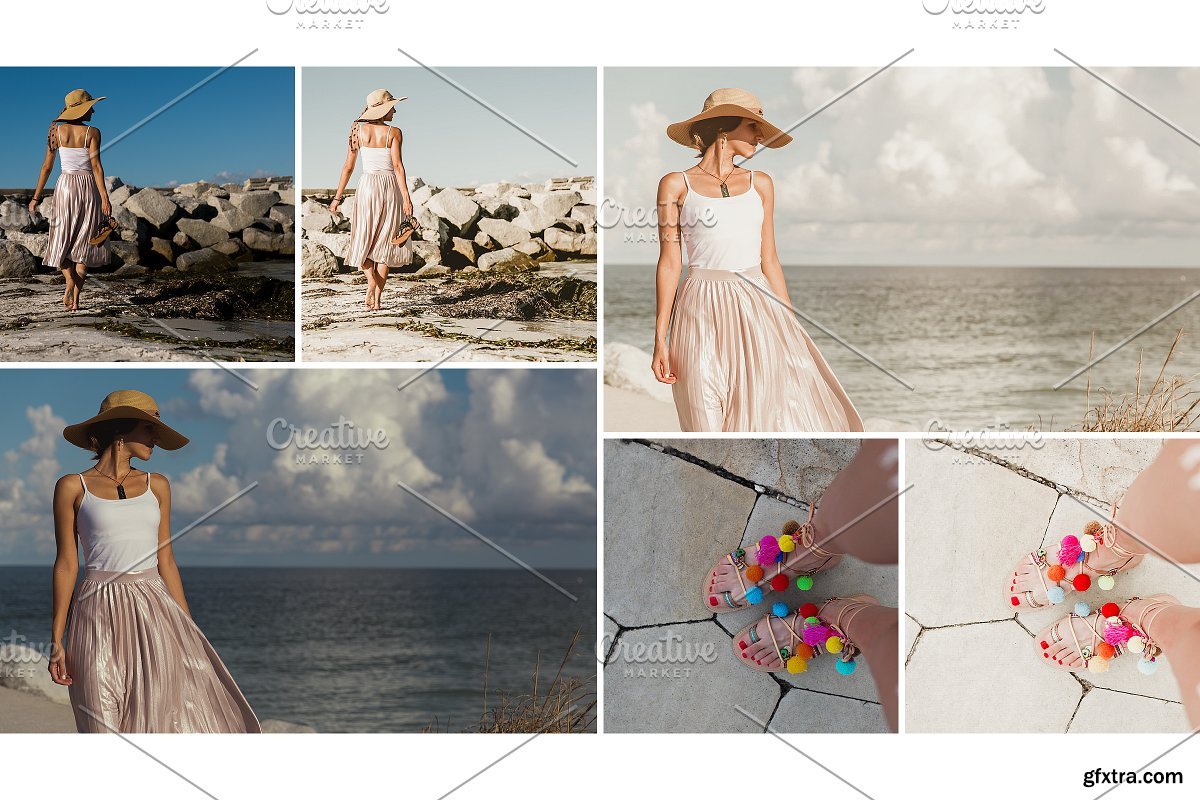The image size is (1200, 800).
Task: Select the dark moody ocean portrait
Action: pos(298,550)
